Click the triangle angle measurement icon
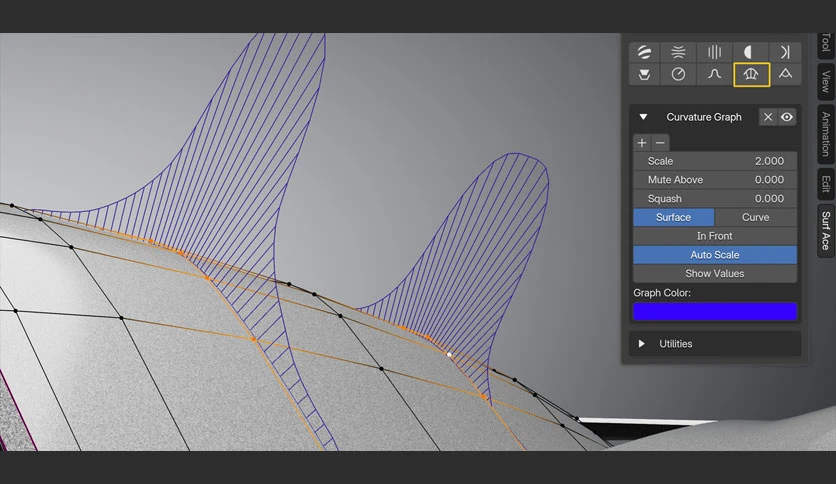 pos(785,74)
